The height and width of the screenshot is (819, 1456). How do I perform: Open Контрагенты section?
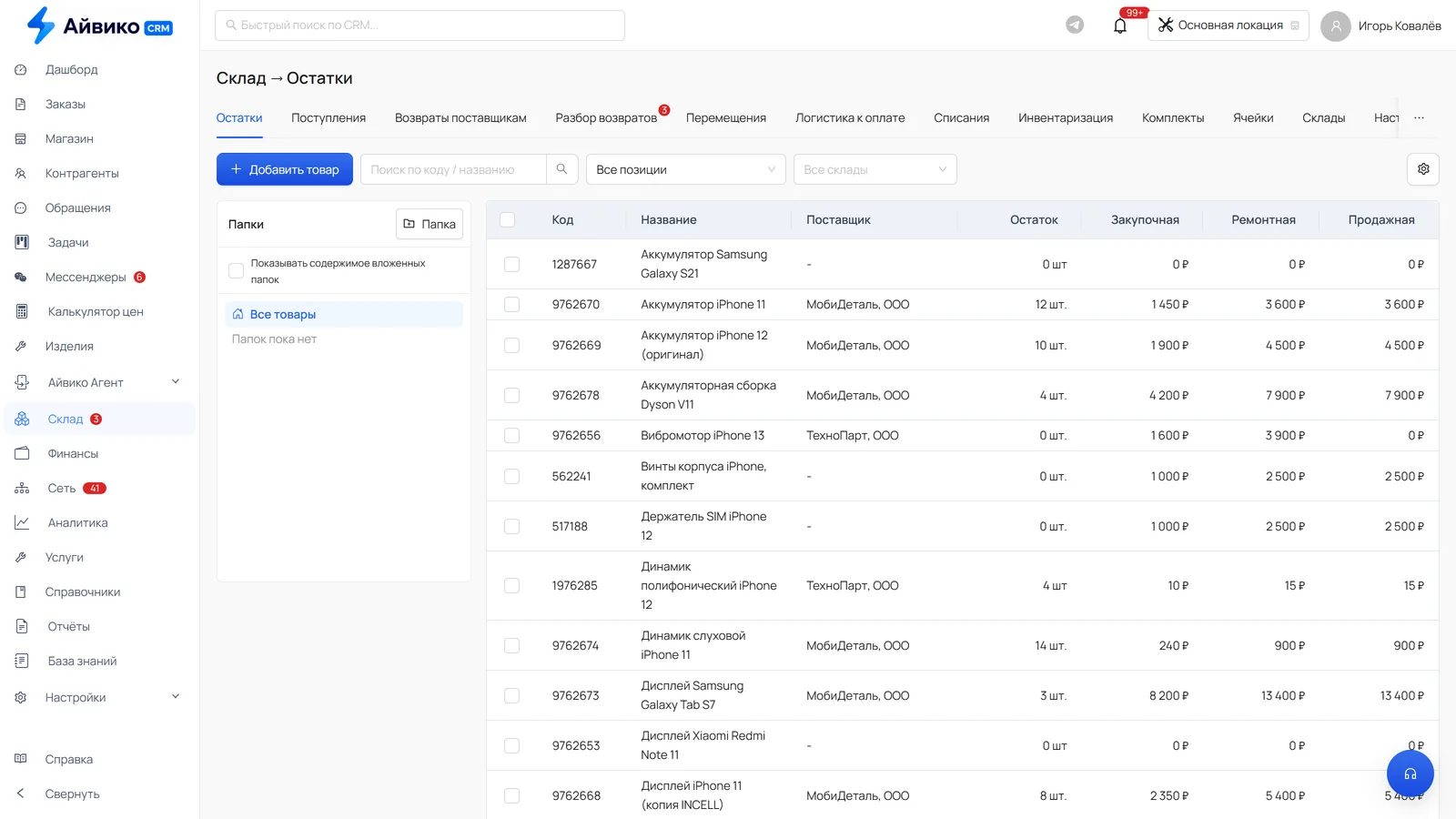tap(82, 173)
